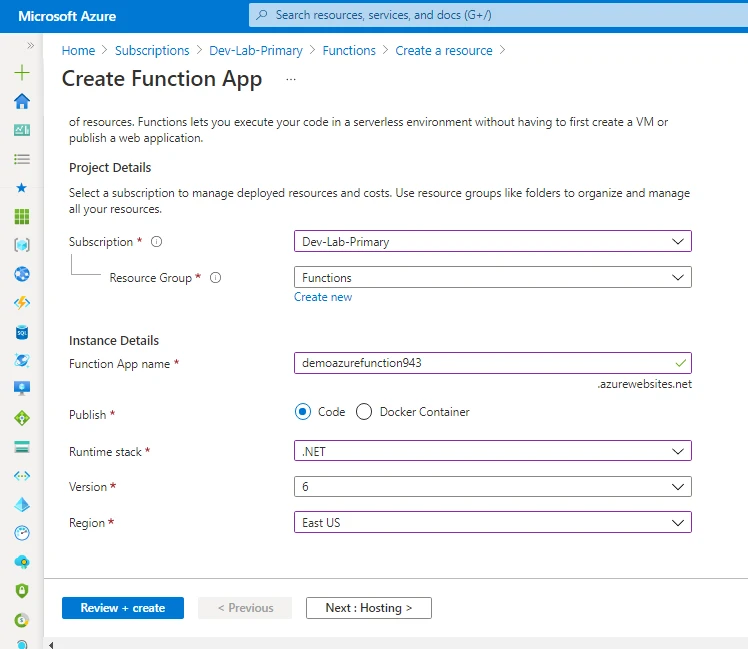The image size is (748, 649).
Task: Open the Security shield icon
Action: click(x=22, y=591)
